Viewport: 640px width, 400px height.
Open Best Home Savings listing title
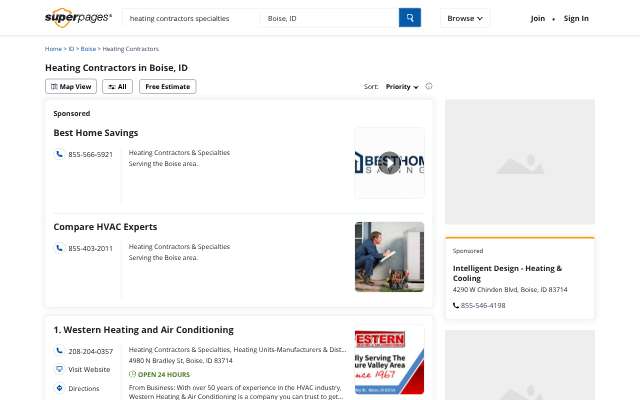[x=96, y=133]
